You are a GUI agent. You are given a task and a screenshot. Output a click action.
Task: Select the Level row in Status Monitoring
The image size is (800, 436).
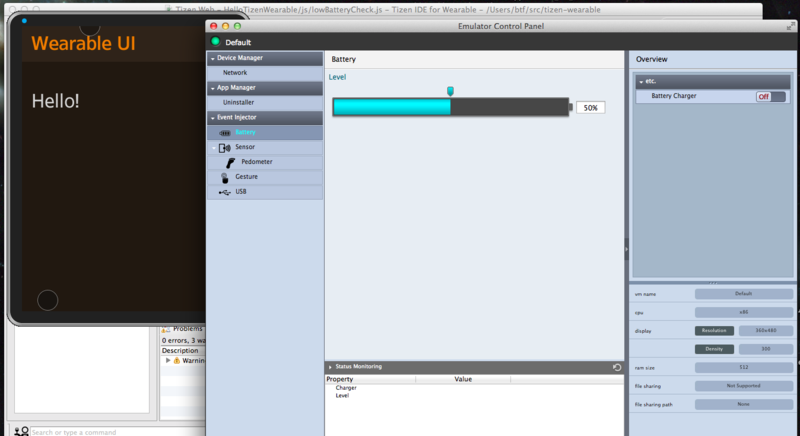(342, 396)
